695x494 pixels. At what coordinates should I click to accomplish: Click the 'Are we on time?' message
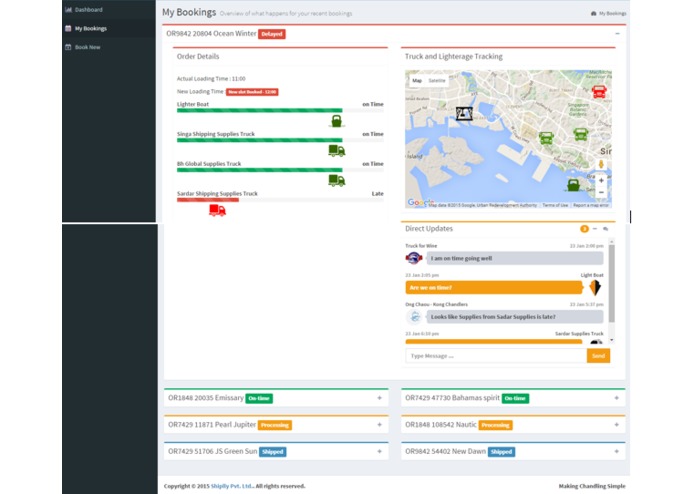493,288
